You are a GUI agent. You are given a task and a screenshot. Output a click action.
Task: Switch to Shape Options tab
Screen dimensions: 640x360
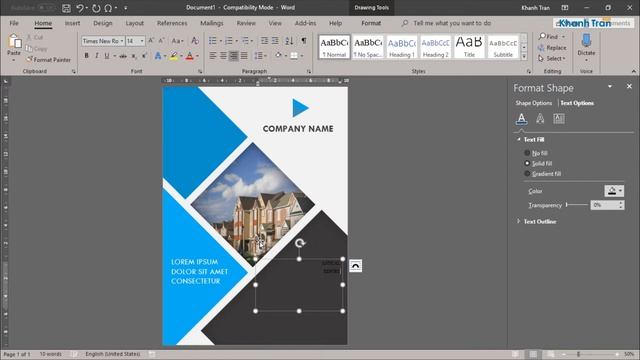point(533,103)
